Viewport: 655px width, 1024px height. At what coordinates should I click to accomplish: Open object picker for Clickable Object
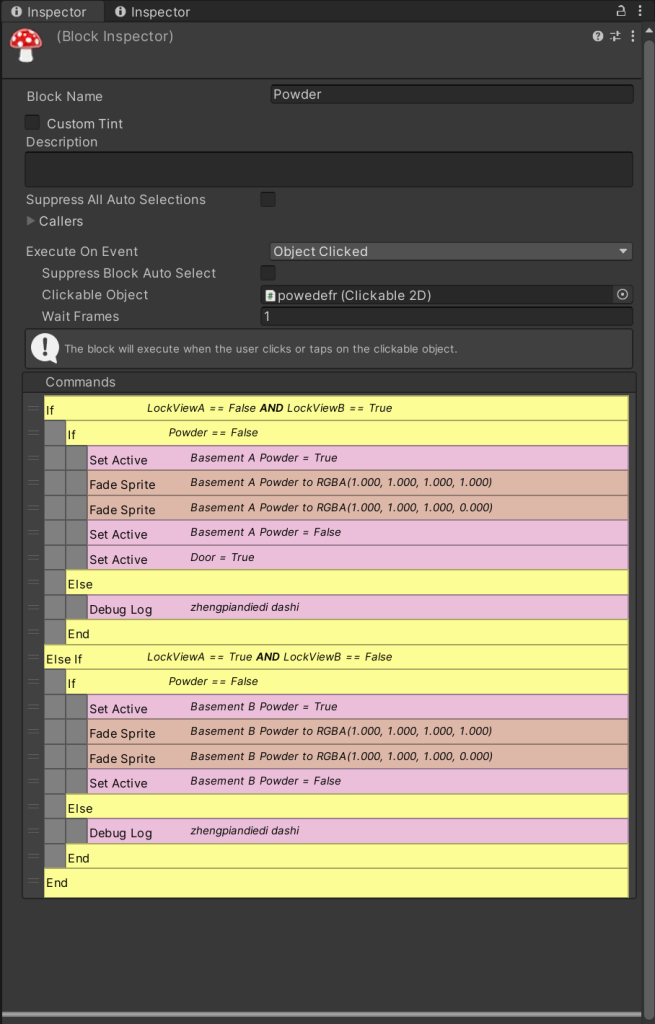[x=622, y=295]
